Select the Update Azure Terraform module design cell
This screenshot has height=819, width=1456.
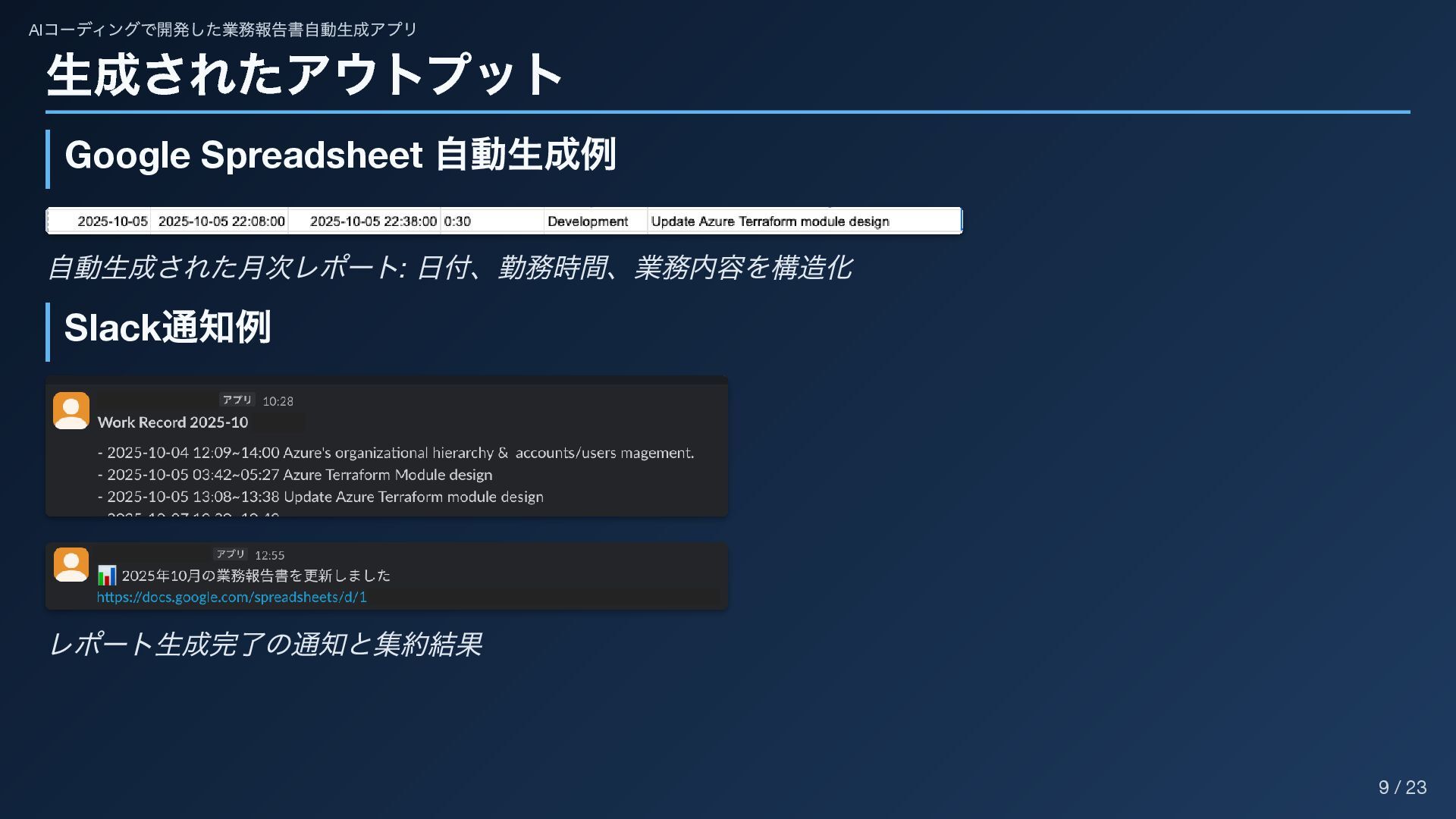770,221
